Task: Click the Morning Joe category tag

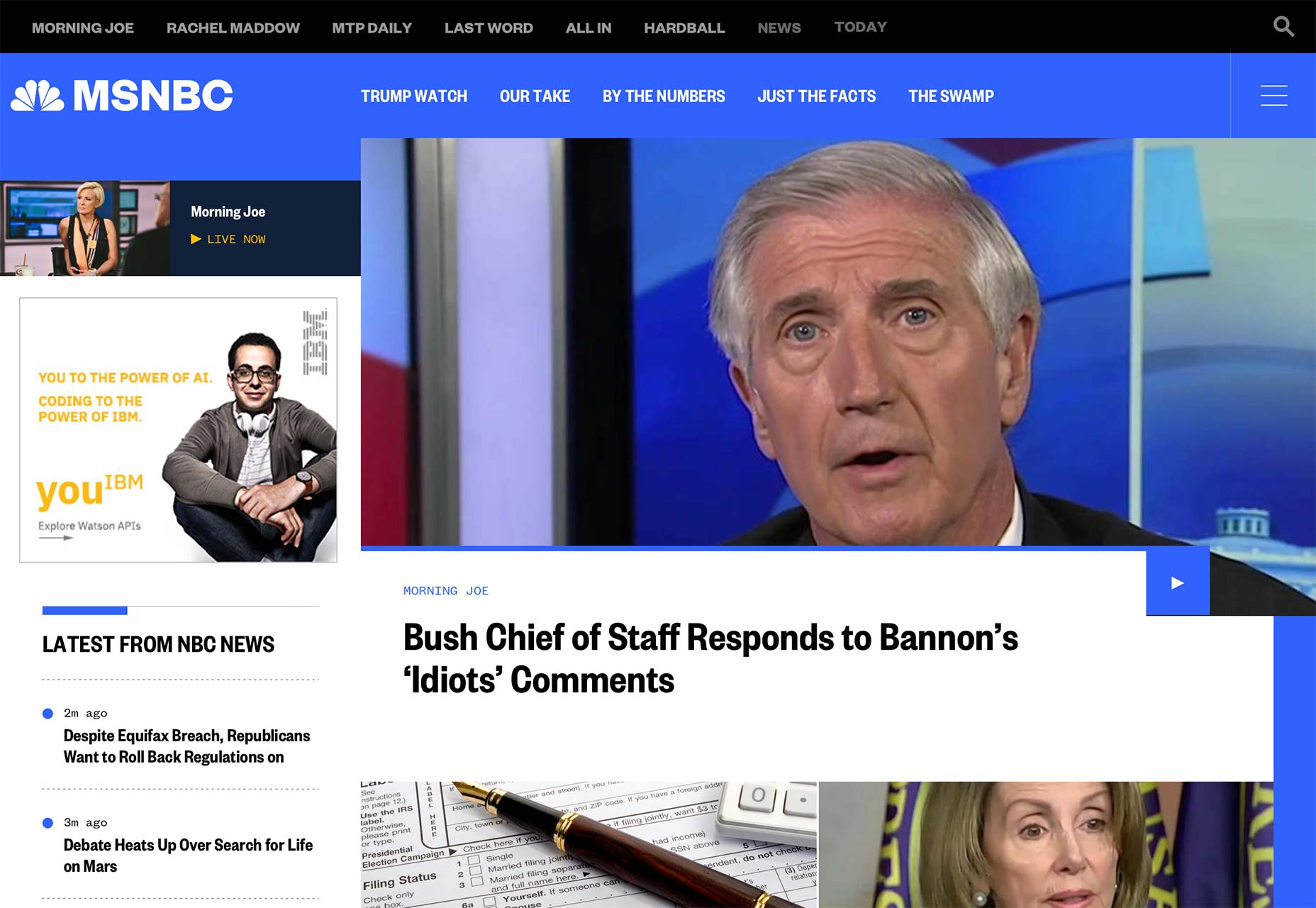Action: (x=446, y=591)
